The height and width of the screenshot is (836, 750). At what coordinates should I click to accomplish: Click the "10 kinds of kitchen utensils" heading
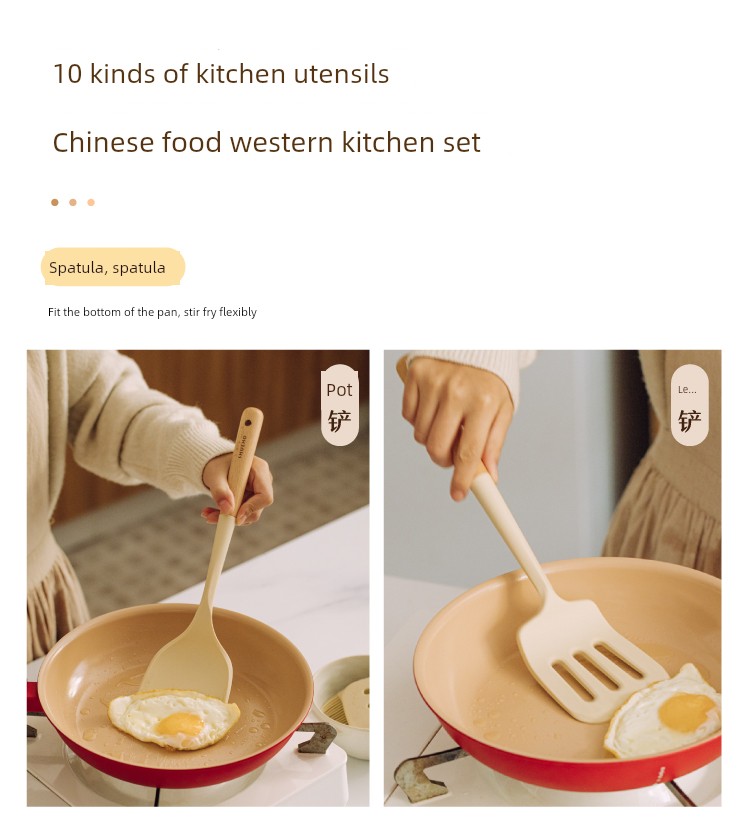[221, 74]
